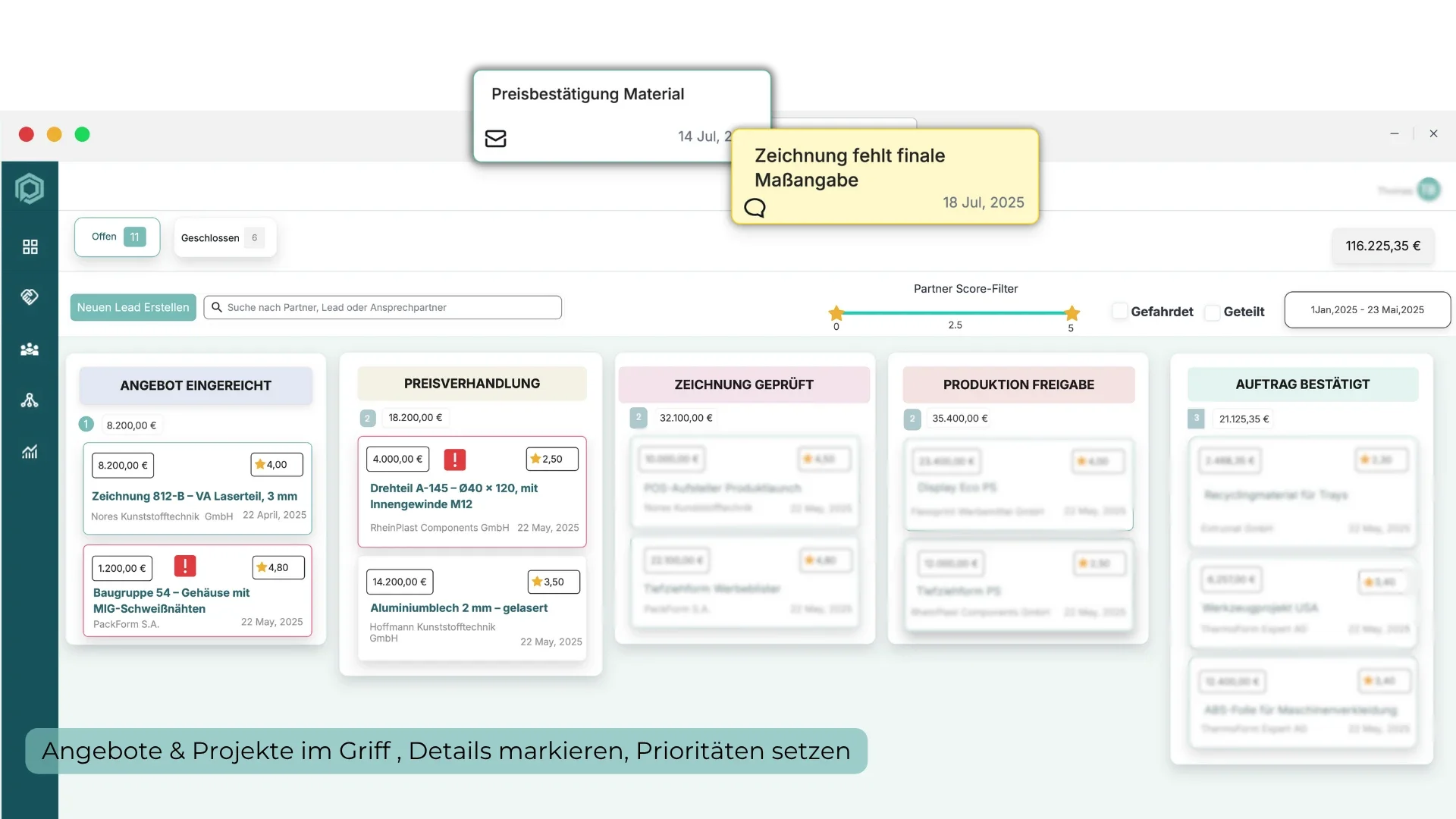Select the network hierarchy icon in sidebar
The width and height of the screenshot is (1456, 819).
pyautogui.click(x=30, y=400)
